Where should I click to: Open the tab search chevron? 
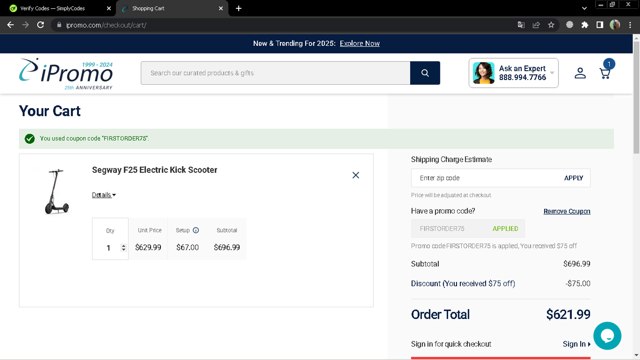pos(584,8)
